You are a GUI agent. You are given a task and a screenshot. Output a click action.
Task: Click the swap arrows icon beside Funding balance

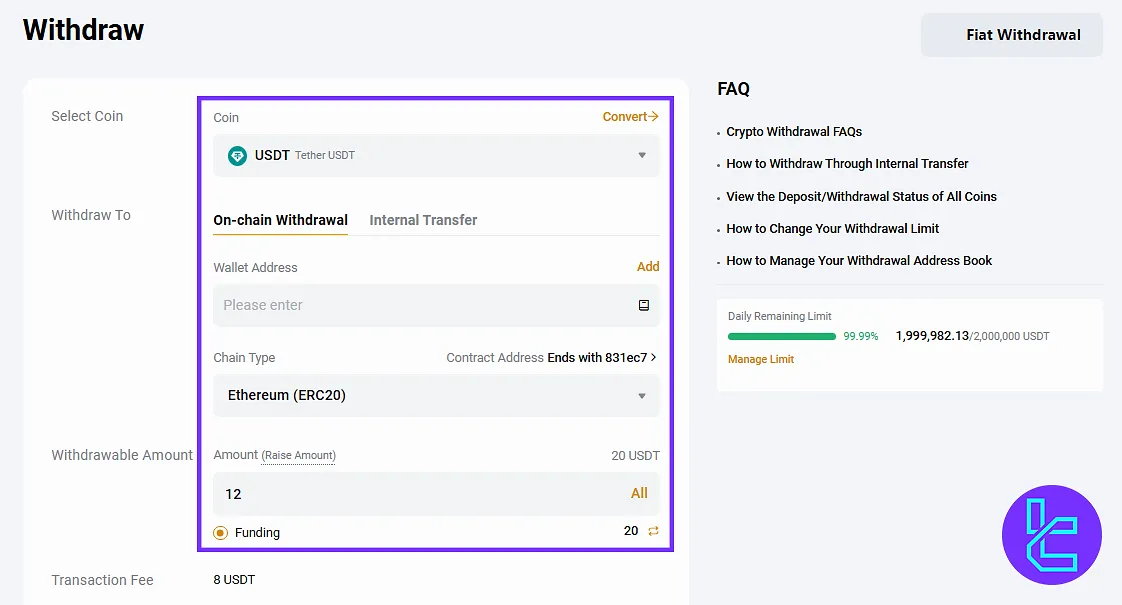coord(653,531)
